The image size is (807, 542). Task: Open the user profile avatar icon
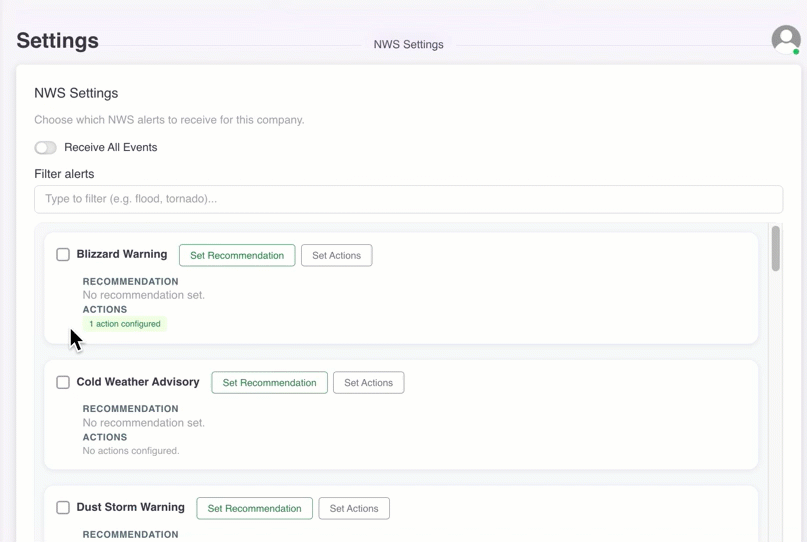pyautogui.click(x=785, y=39)
